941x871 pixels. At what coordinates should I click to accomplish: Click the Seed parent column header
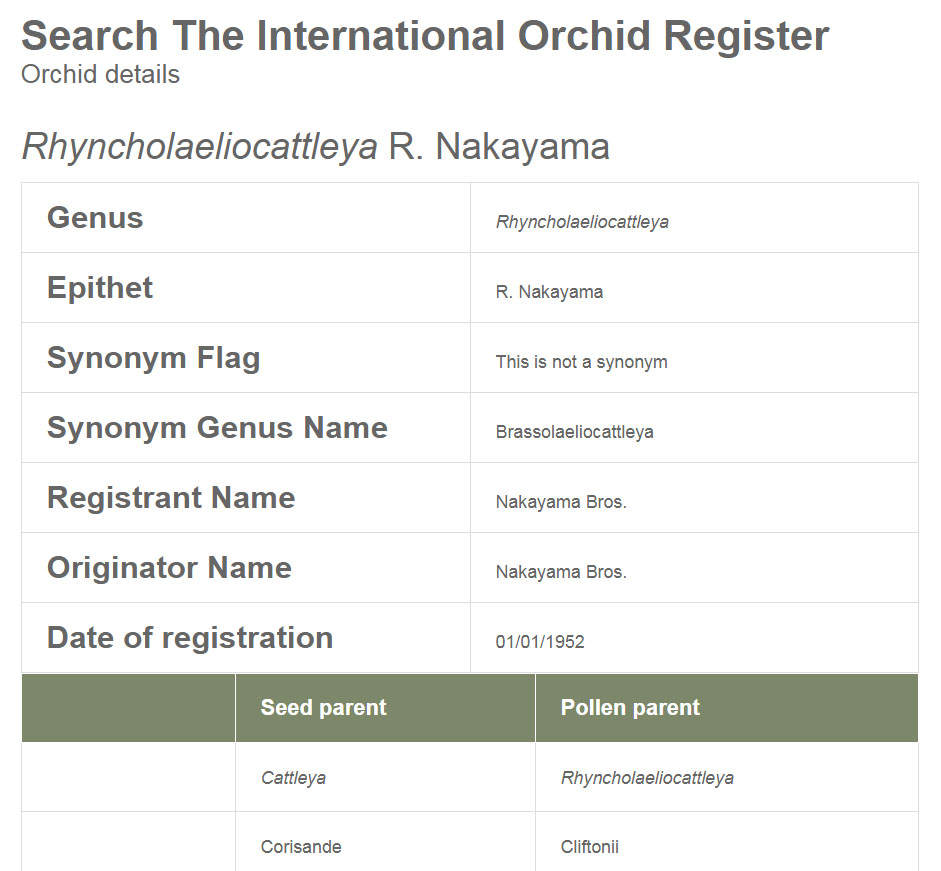pyautogui.click(x=323, y=708)
